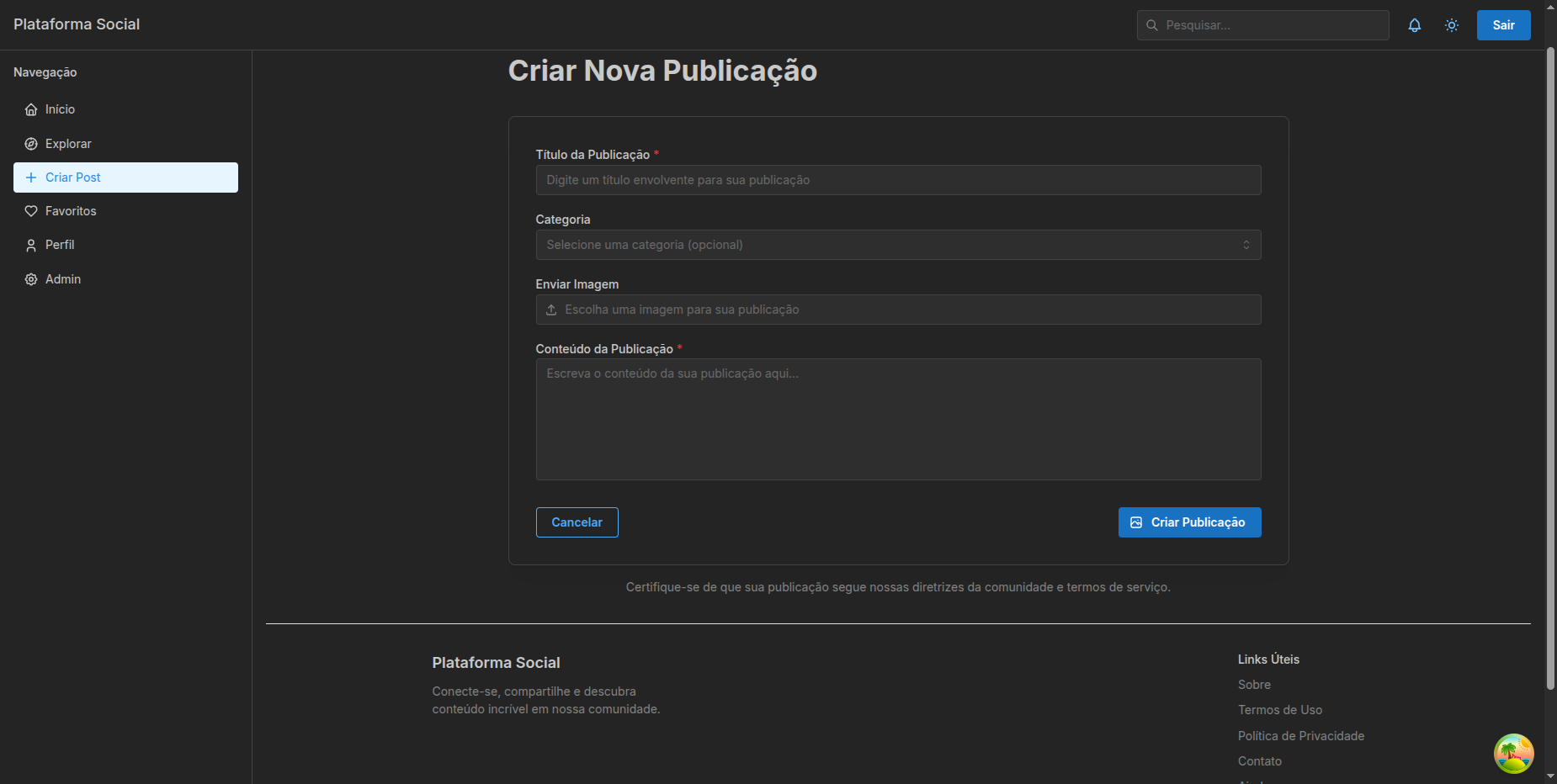Click the Início home icon
This screenshot has height=784, width=1557.
point(31,109)
